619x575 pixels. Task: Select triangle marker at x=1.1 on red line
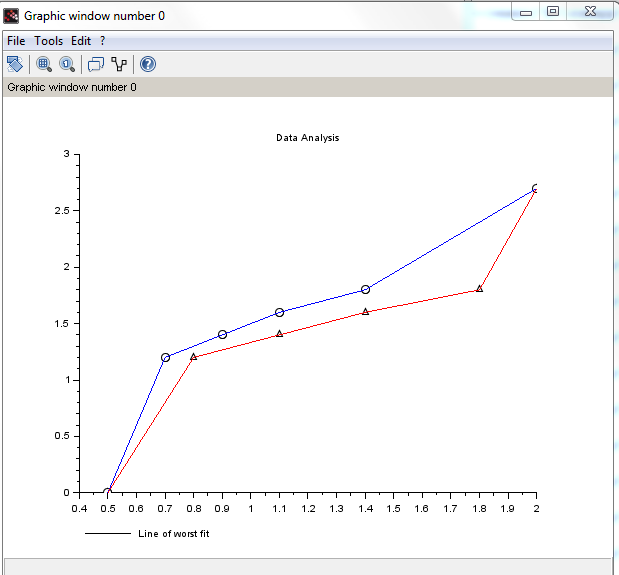279,334
